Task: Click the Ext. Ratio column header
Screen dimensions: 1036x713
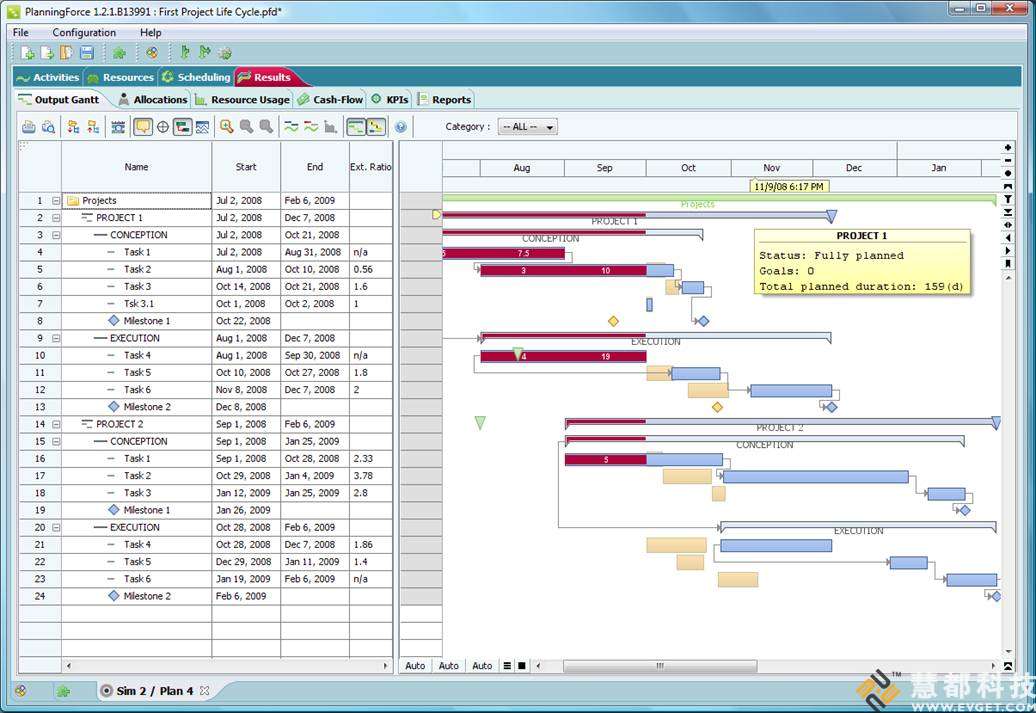Action: tap(370, 167)
